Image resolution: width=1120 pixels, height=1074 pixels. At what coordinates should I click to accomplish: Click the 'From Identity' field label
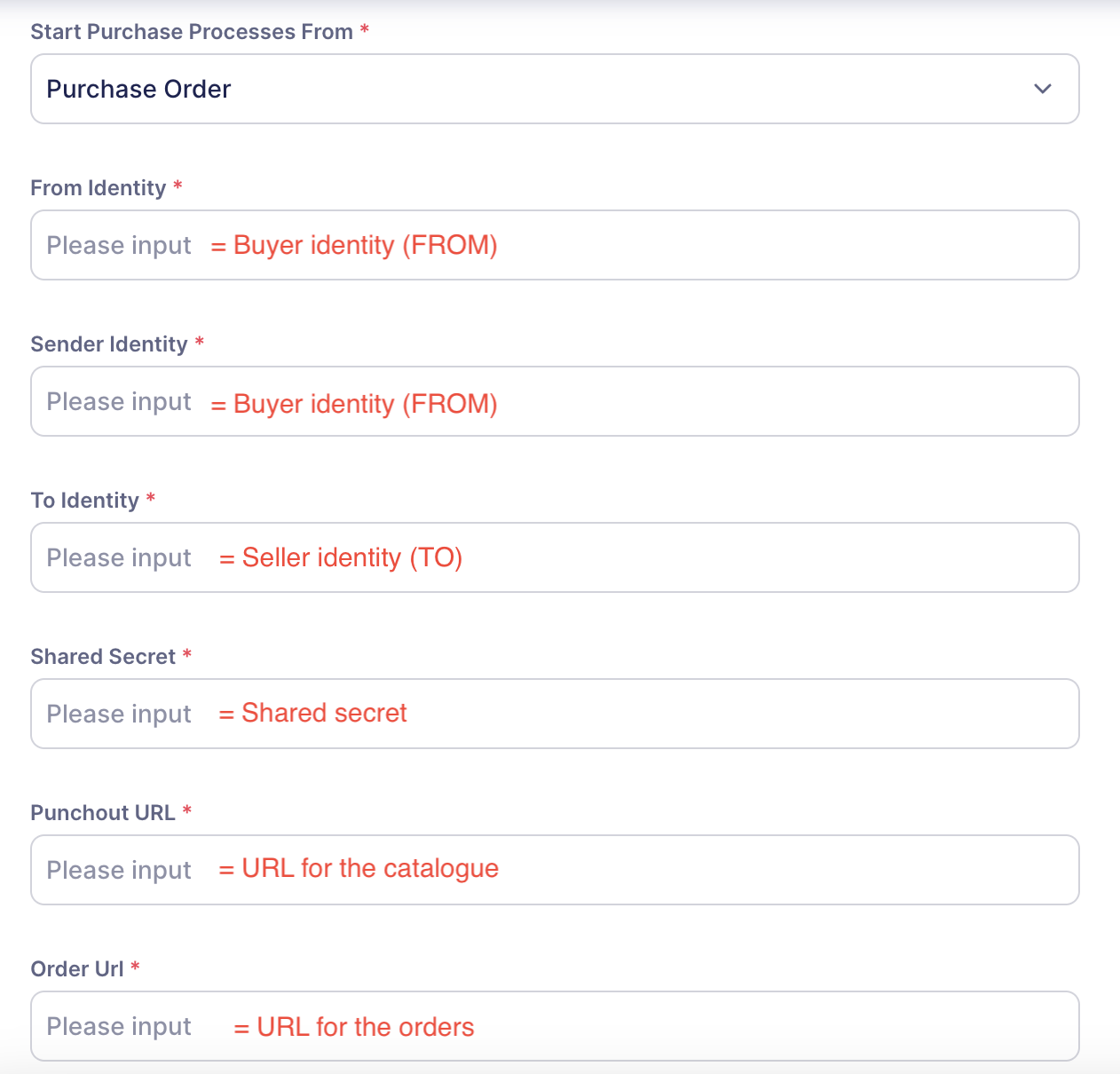click(x=99, y=188)
